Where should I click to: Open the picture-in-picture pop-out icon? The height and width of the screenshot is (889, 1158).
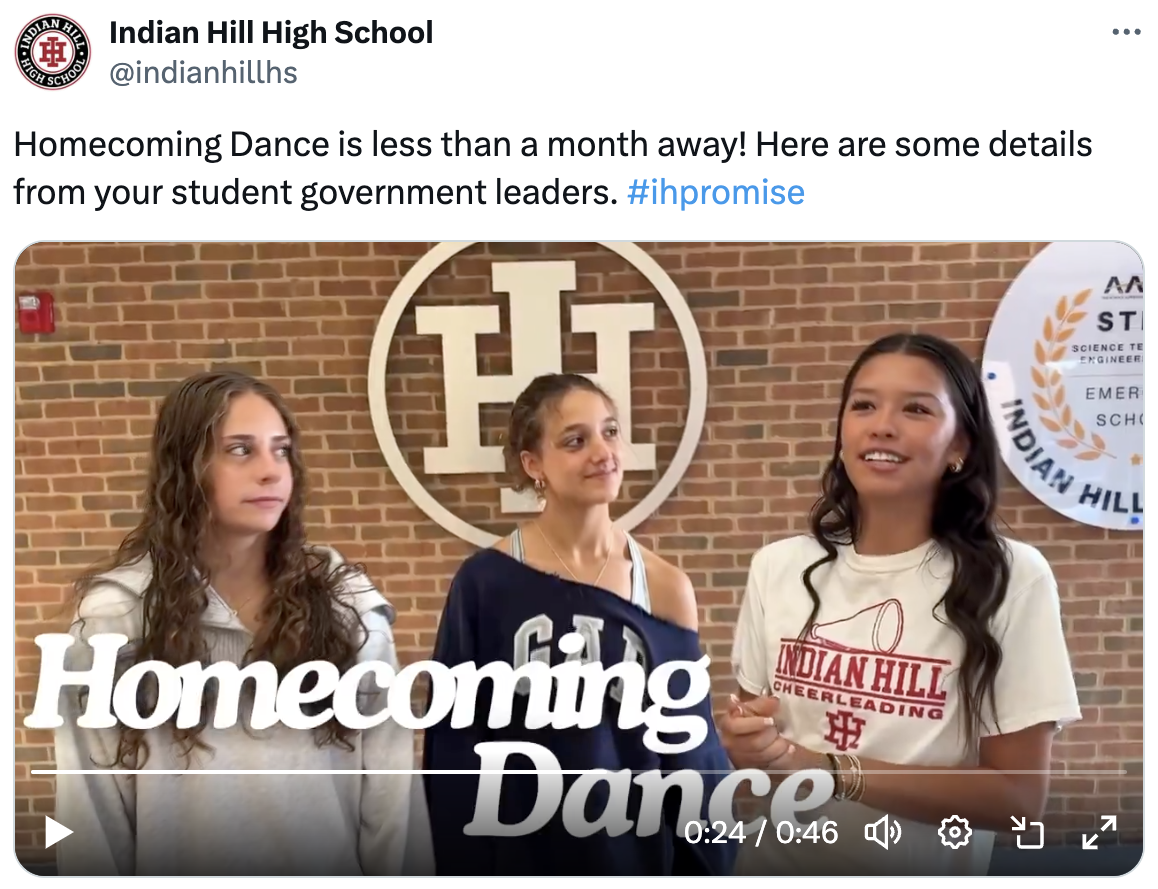point(1027,833)
